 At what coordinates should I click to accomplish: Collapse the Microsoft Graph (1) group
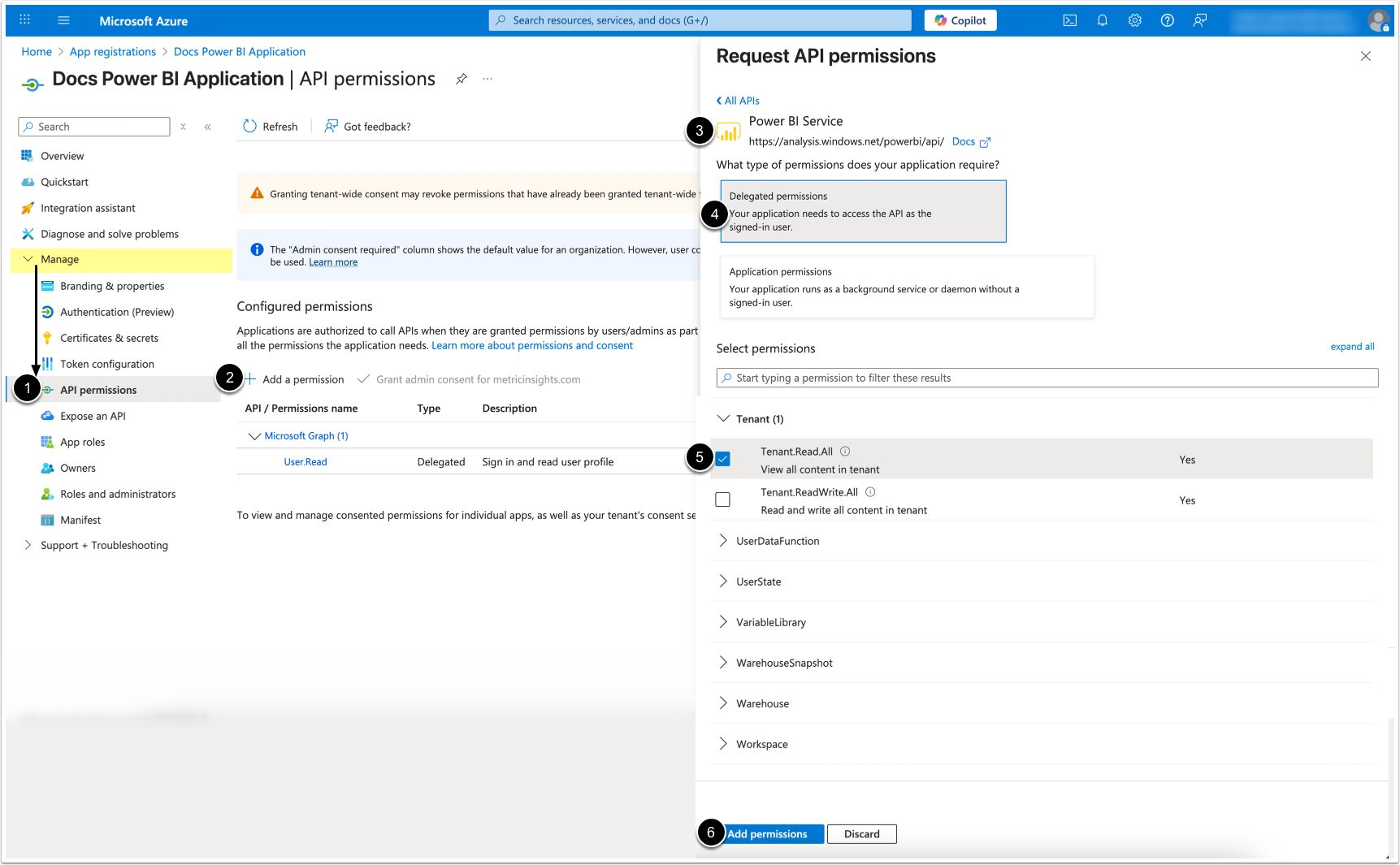254,436
